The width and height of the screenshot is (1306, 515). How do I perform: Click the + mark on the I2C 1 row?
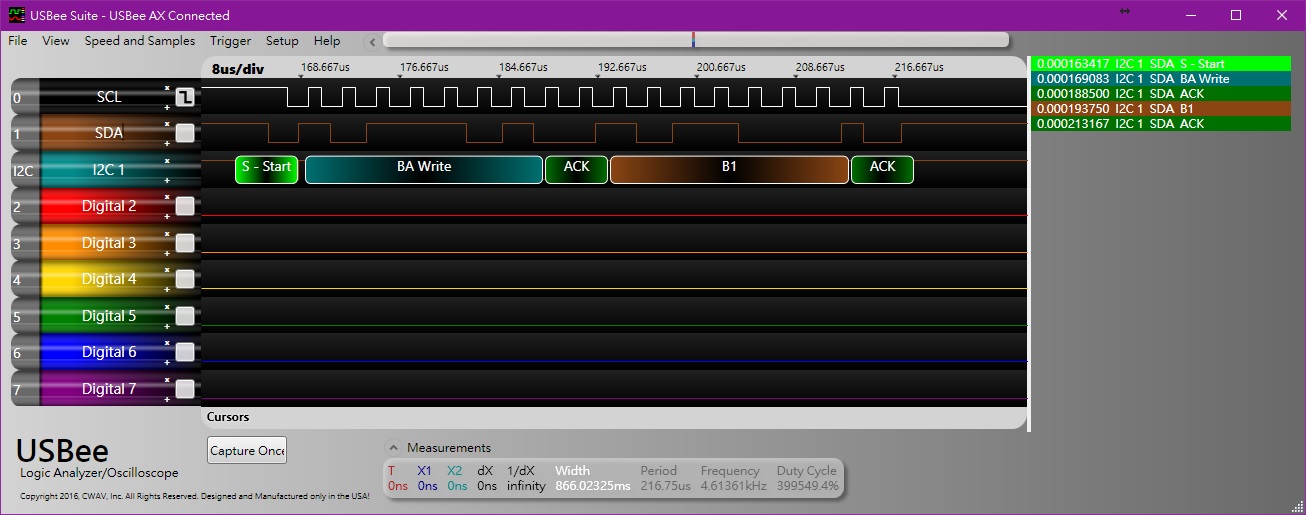point(167,180)
